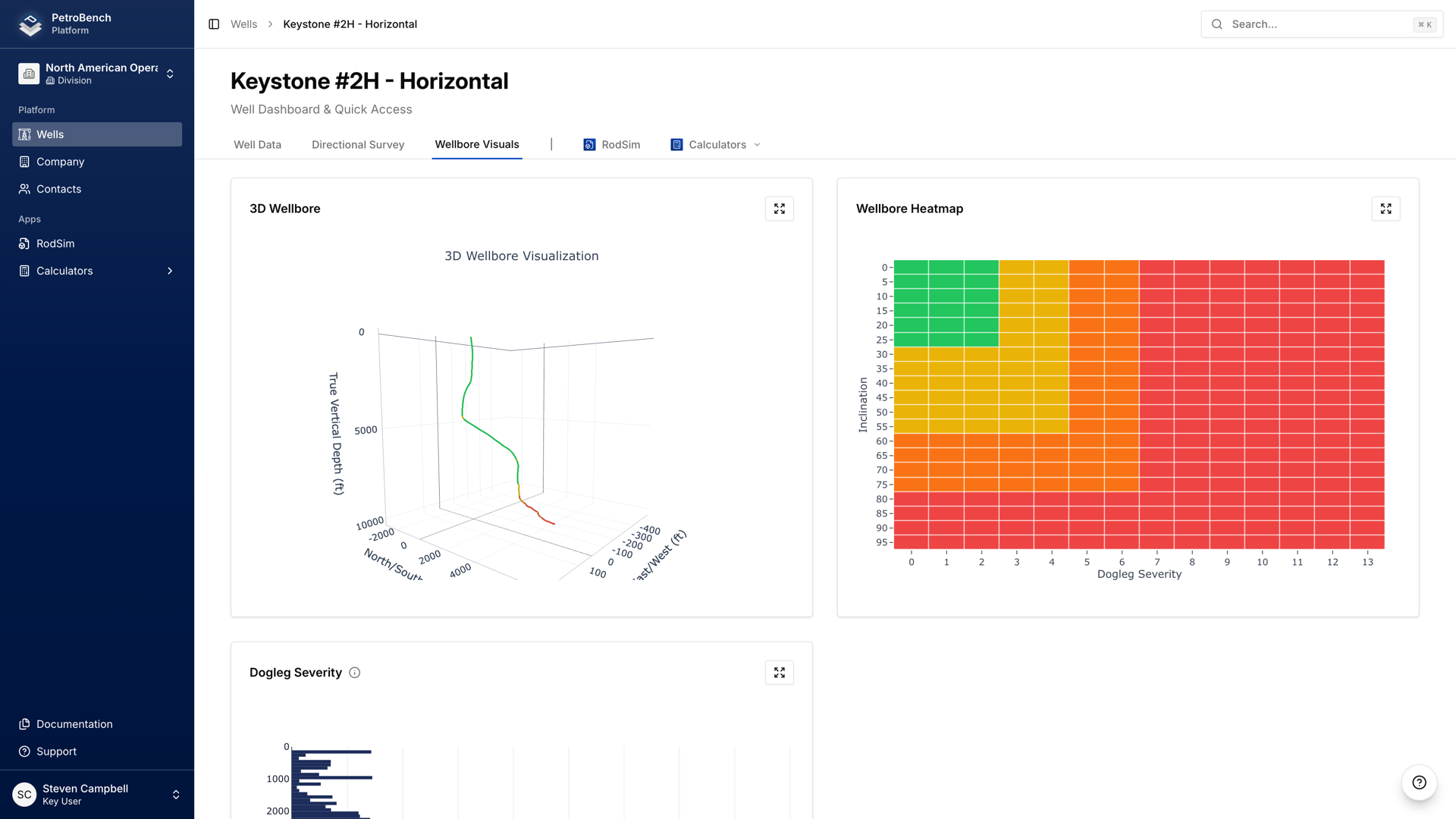Viewport: 1456px width, 819px height.
Task: Expand the Wellbore Heatmap to fullscreen
Action: pos(1385,209)
